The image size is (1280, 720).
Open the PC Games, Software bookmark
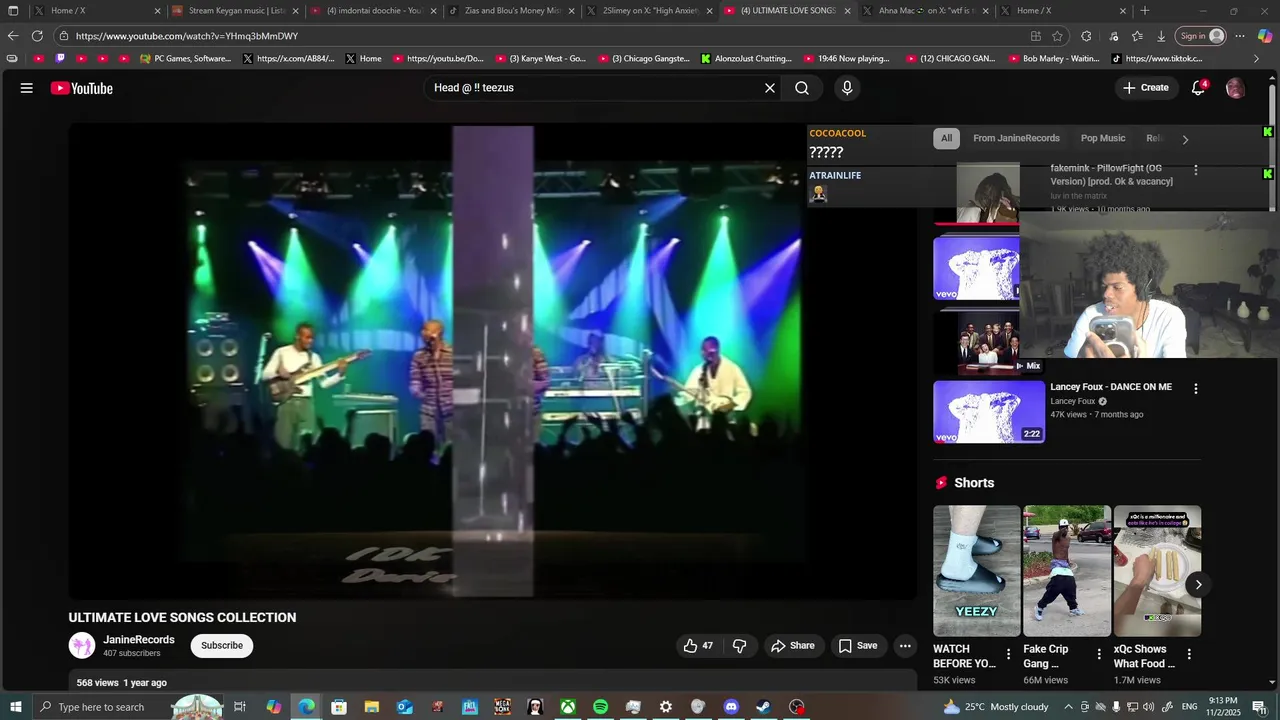click(x=186, y=59)
